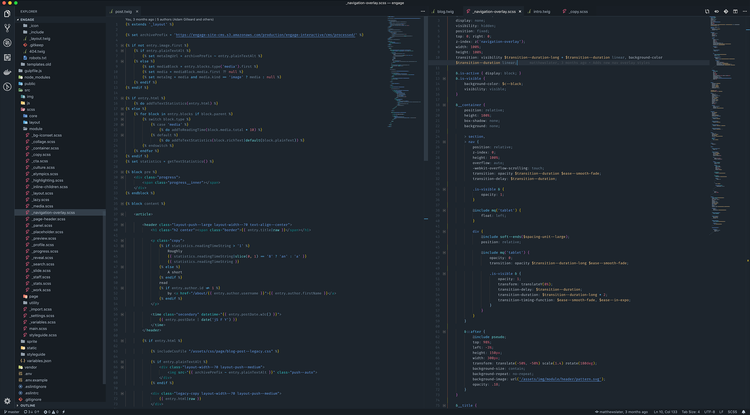Open Source Control view in activity bar
This screenshot has width=750, height=415.
coord(7,28)
